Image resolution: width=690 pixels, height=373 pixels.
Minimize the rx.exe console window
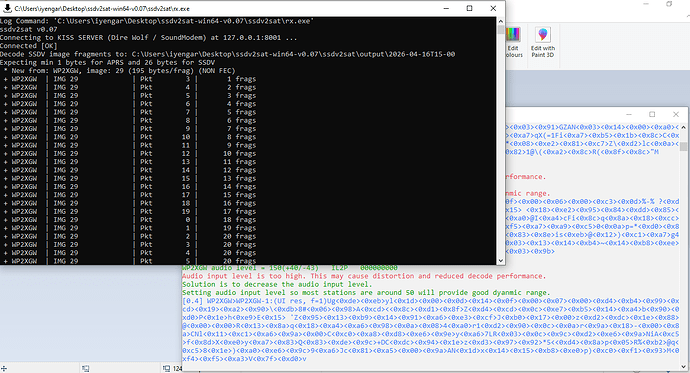point(446,8)
